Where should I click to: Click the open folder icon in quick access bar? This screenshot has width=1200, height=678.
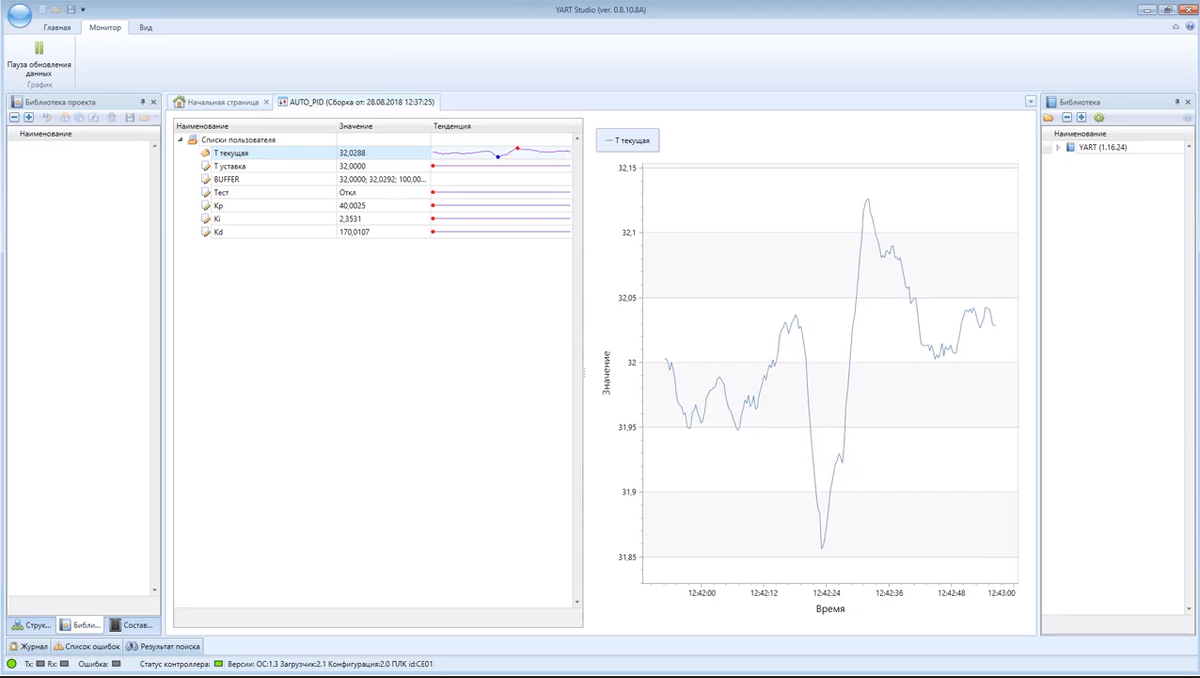point(57,9)
